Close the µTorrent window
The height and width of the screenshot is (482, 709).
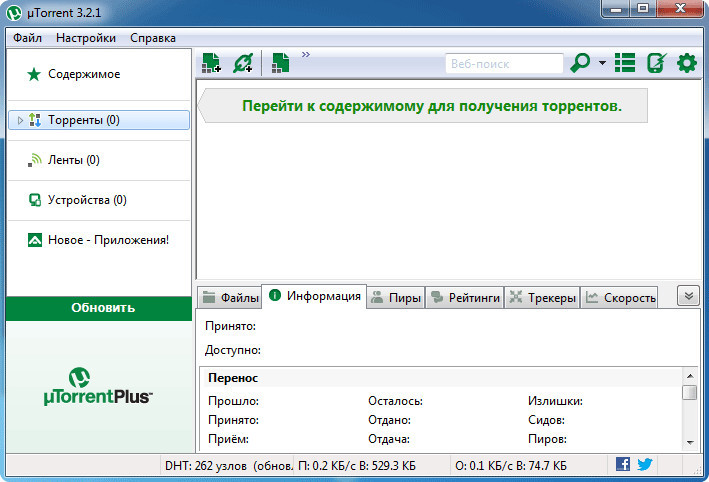680,9
